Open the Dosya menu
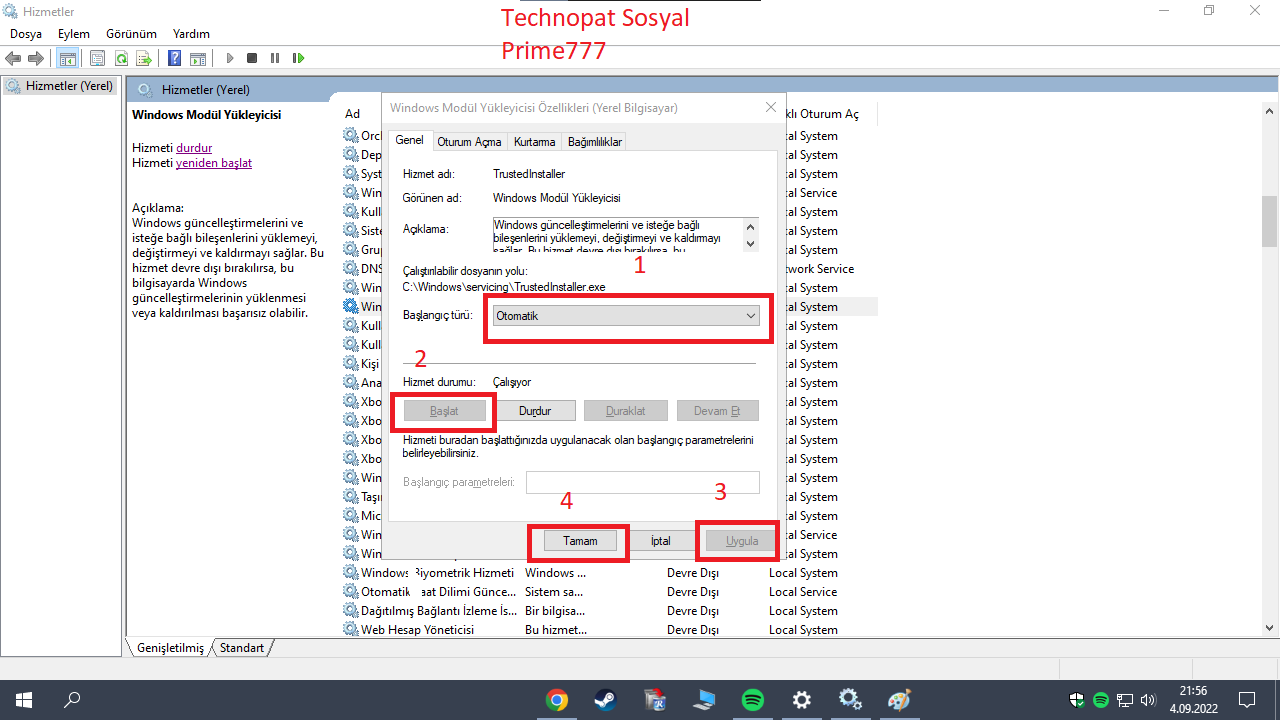 point(26,33)
